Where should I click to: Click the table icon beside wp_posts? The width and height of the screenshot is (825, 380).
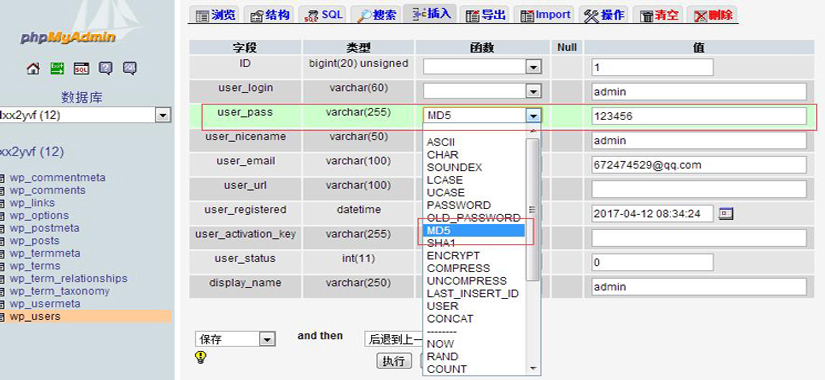[x=3, y=241]
